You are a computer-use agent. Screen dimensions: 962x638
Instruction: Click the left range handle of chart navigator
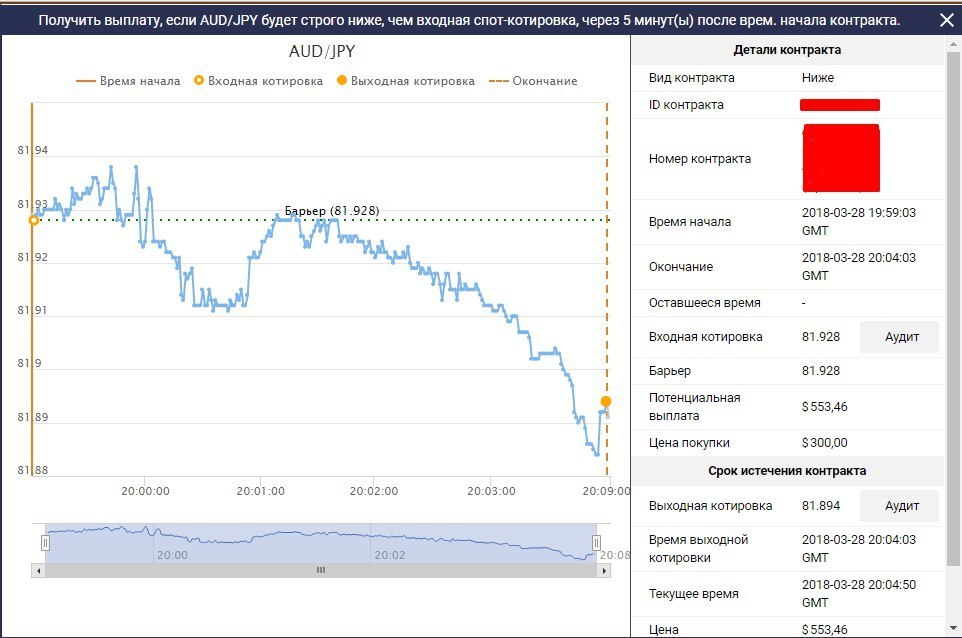(x=45, y=542)
